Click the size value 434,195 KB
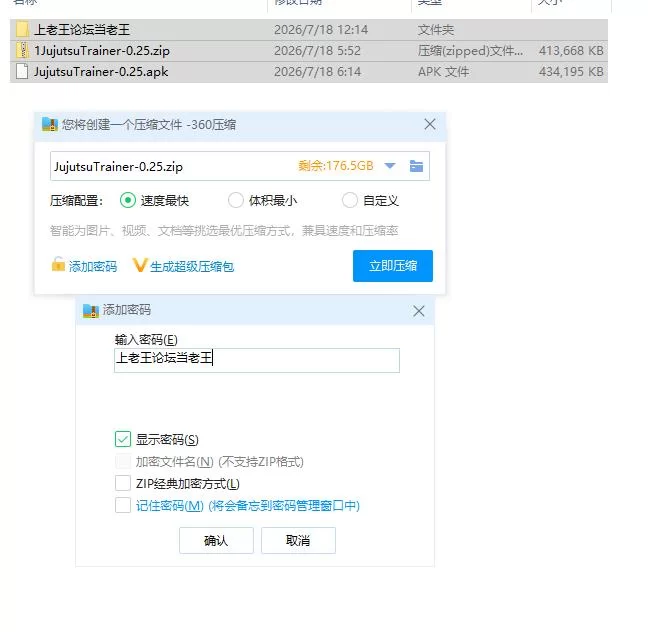Viewport: 648px width, 632px height. [571, 72]
